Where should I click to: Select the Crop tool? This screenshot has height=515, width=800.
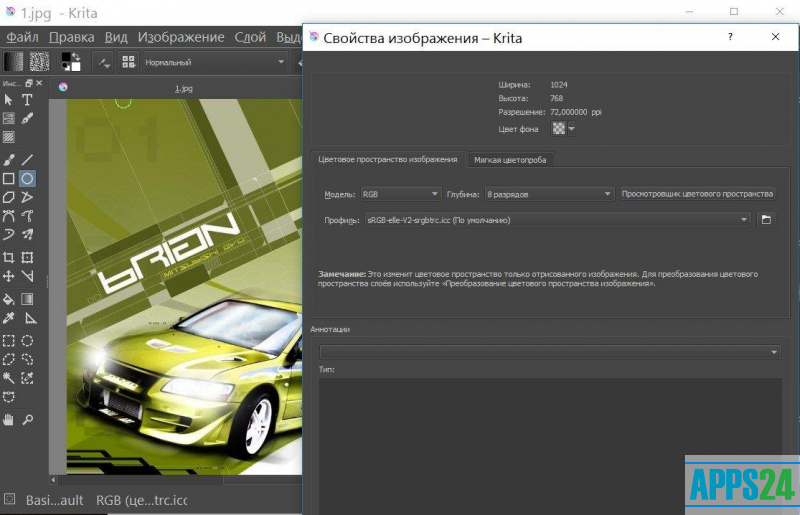8,257
